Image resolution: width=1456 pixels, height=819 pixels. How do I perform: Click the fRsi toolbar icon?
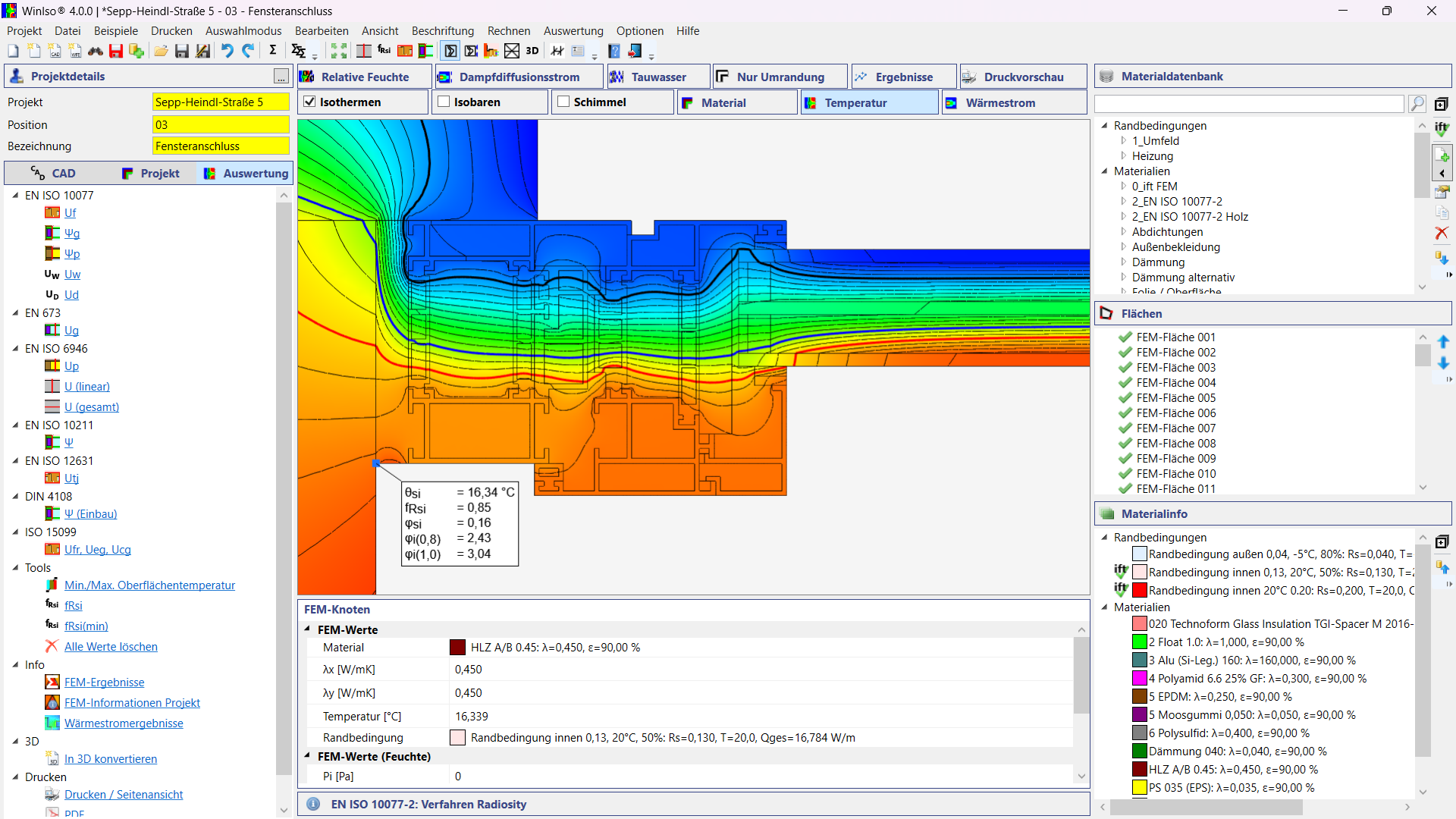click(x=384, y=51)
